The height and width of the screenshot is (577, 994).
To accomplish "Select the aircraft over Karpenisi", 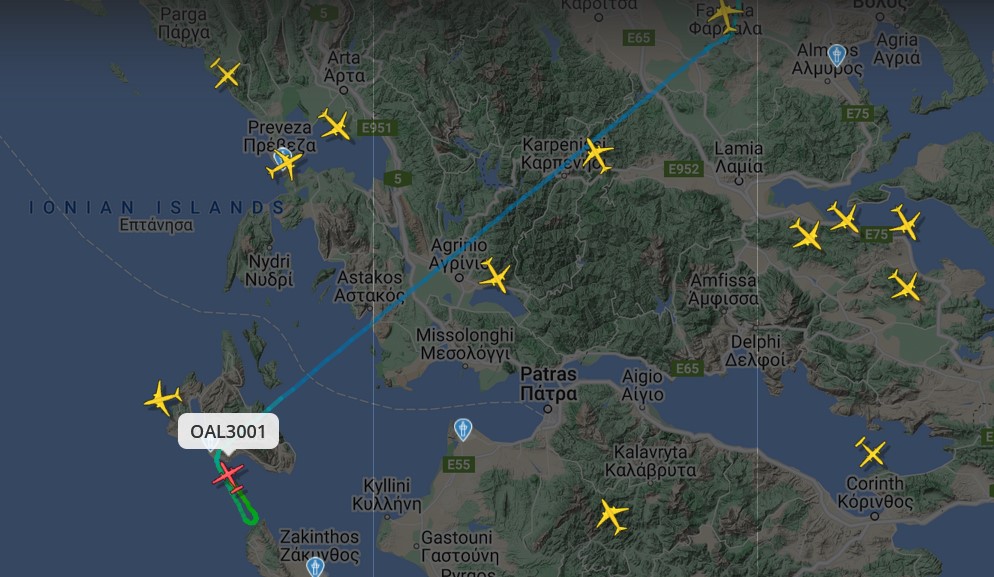I will coord(596,155).
